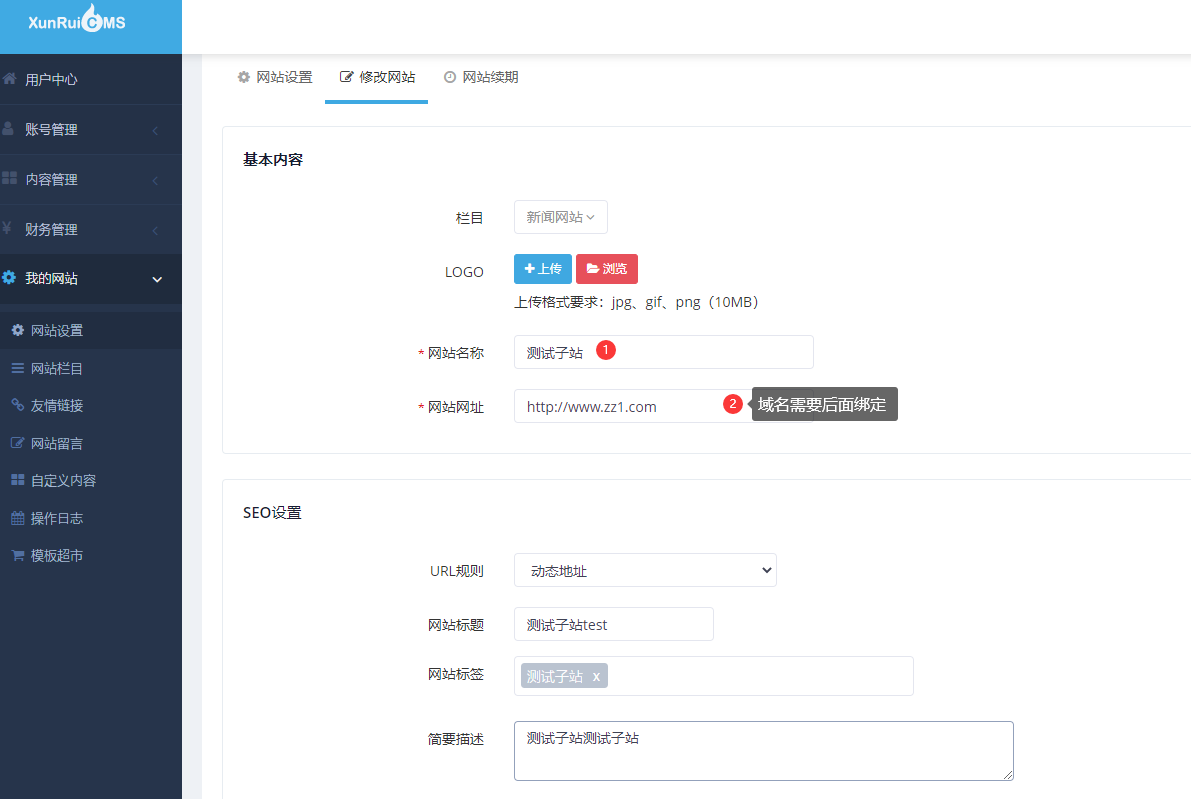Image resolution: width=1191 pixels, height=799 pixels.
Task: Click the XunRuiCMS logo
Action: pyautogui.click(x=77, y=20)
